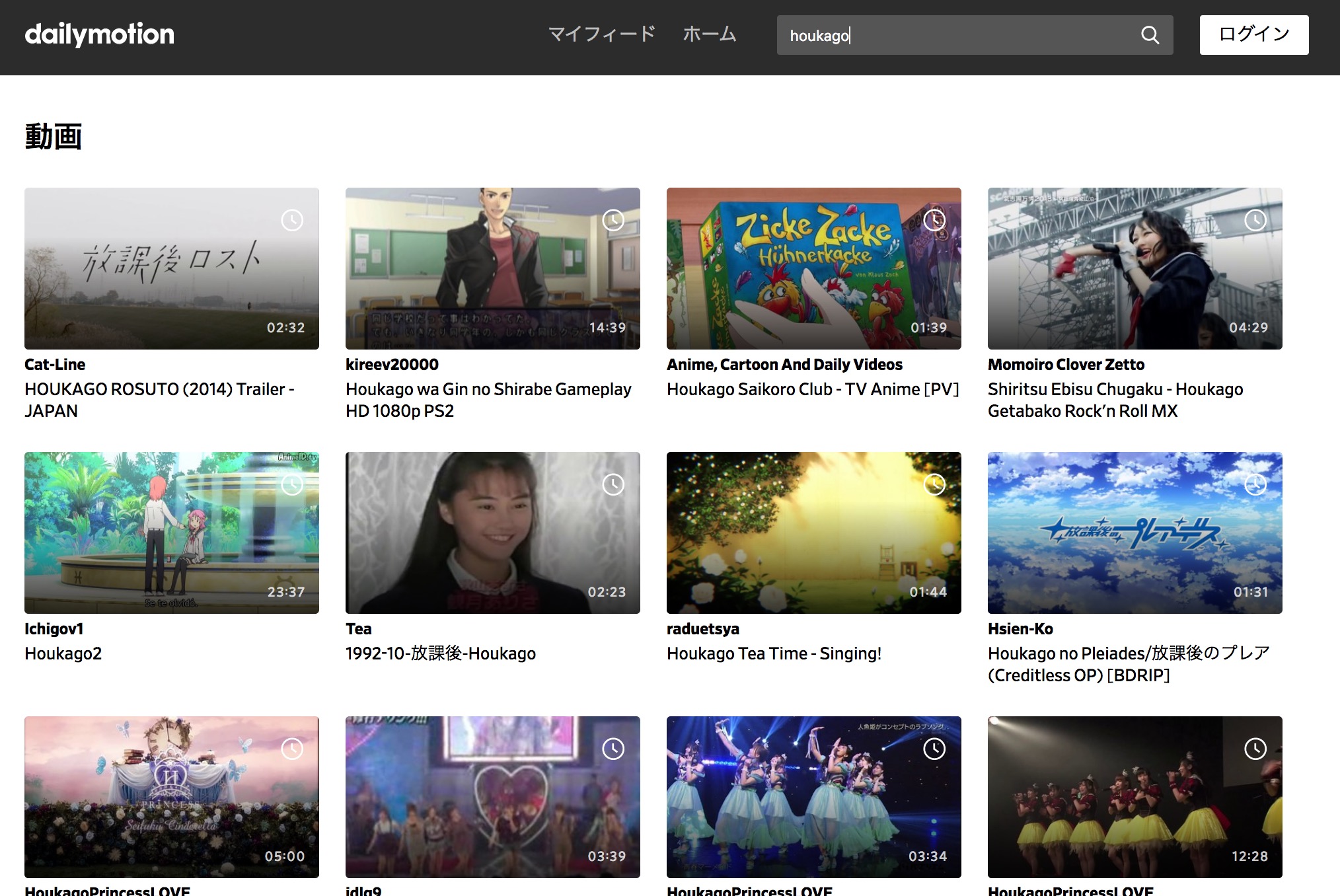The height and width of the screenshot is (896, 1340).
Task: Open Houkago no Pleiades Creditless OP title
Action: [x=1129, y=664]
